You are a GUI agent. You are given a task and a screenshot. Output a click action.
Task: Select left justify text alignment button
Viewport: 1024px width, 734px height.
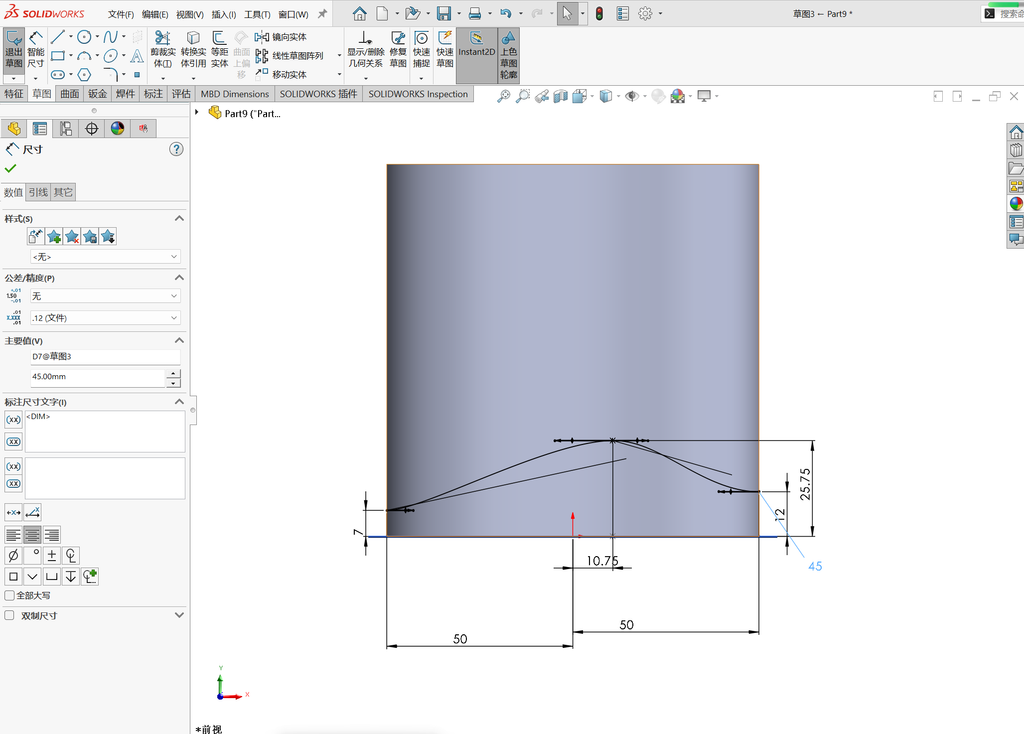13,535
